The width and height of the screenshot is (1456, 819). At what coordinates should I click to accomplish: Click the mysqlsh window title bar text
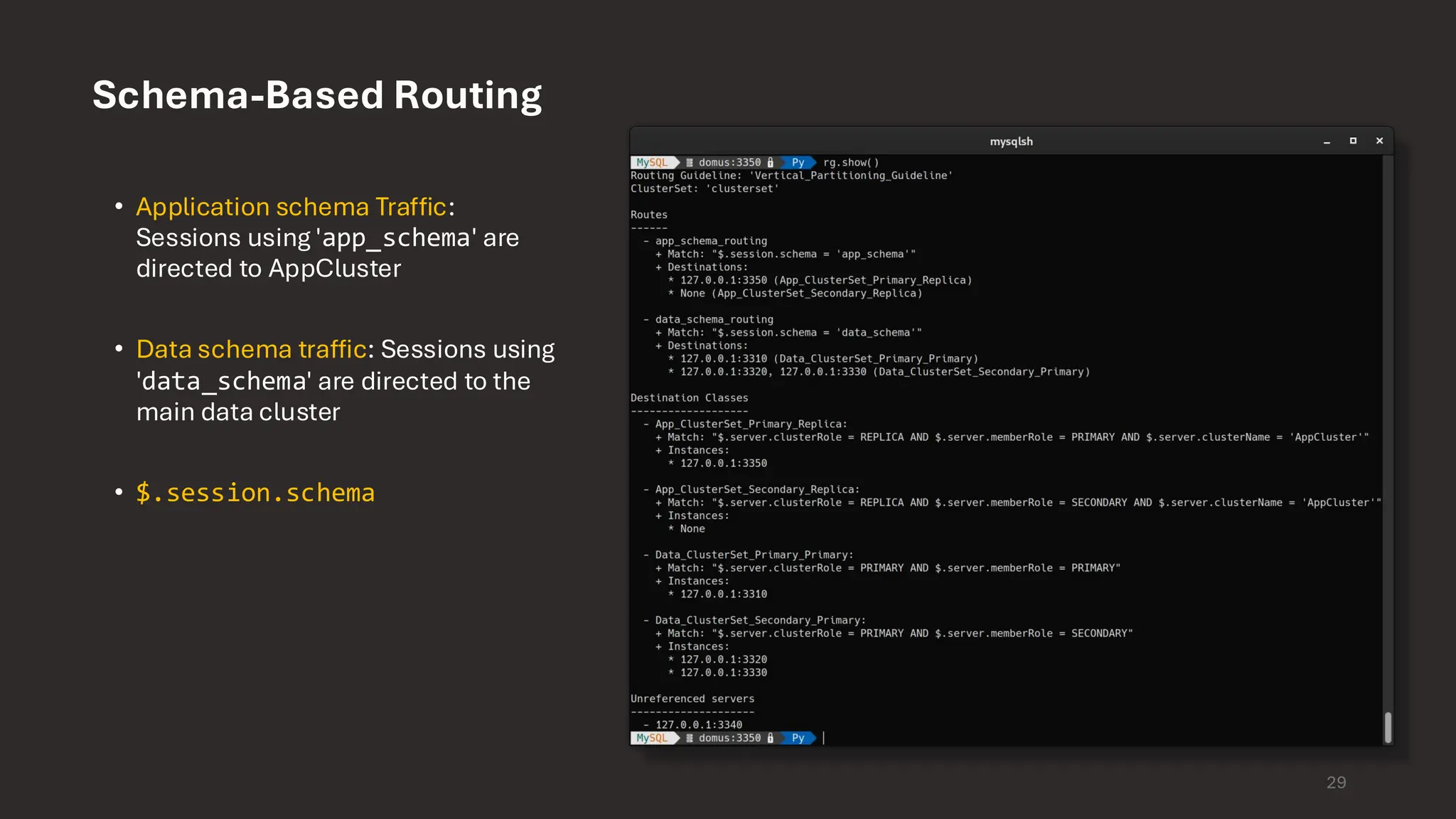coord(1011,141)
